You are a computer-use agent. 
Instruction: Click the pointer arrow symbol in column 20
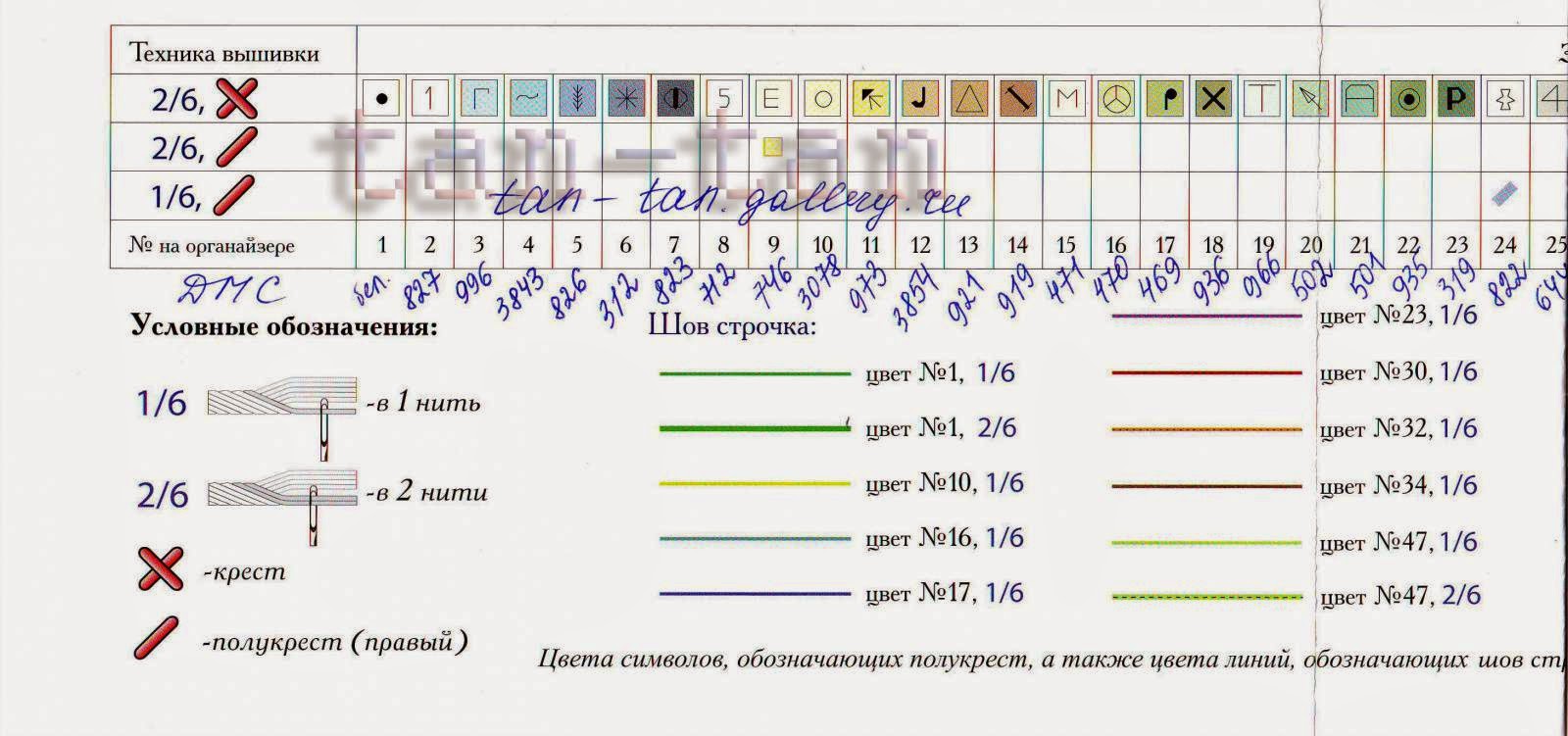pyautogui.click(x=1310, y=98)
